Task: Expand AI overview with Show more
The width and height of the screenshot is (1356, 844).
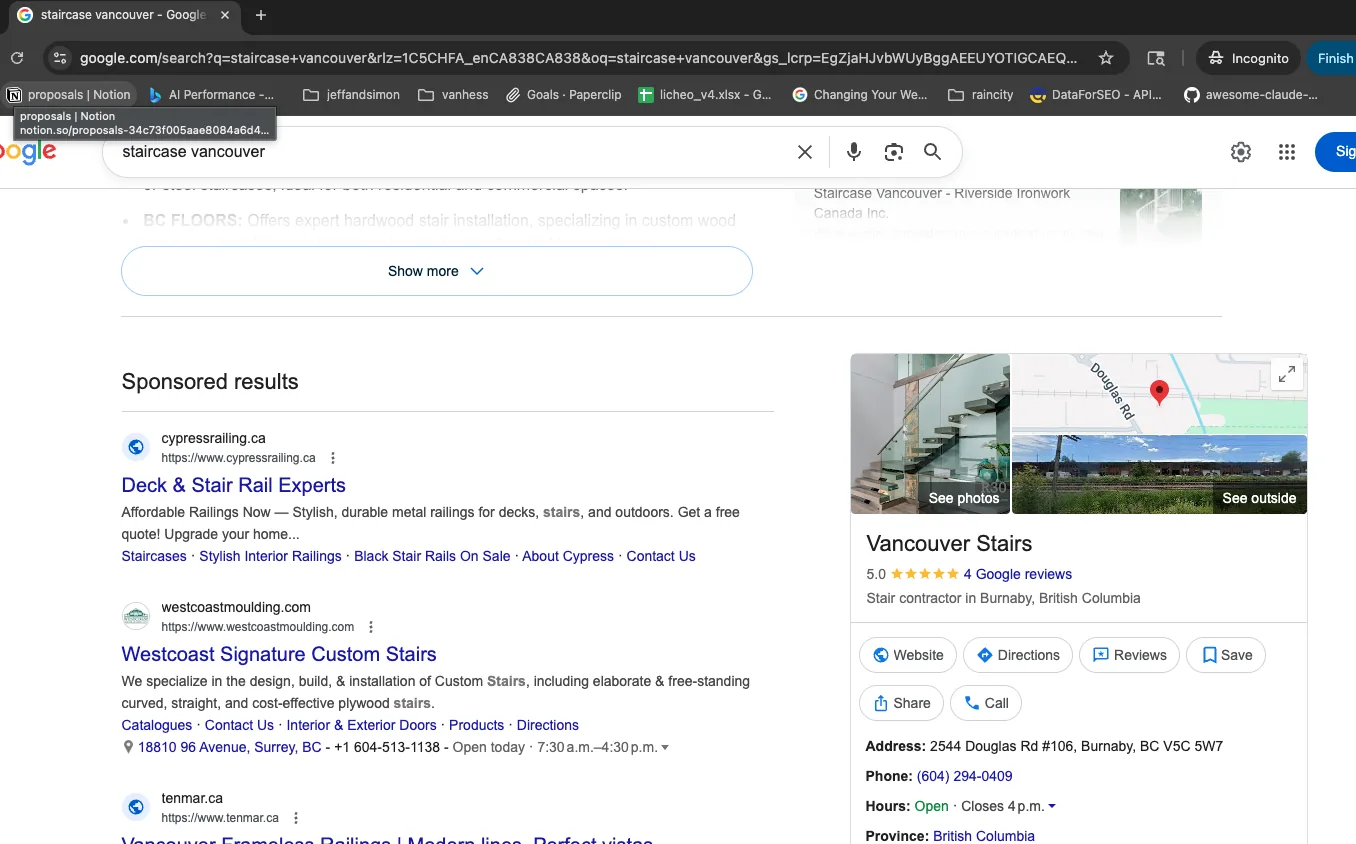Action: (x=436, y=271)
